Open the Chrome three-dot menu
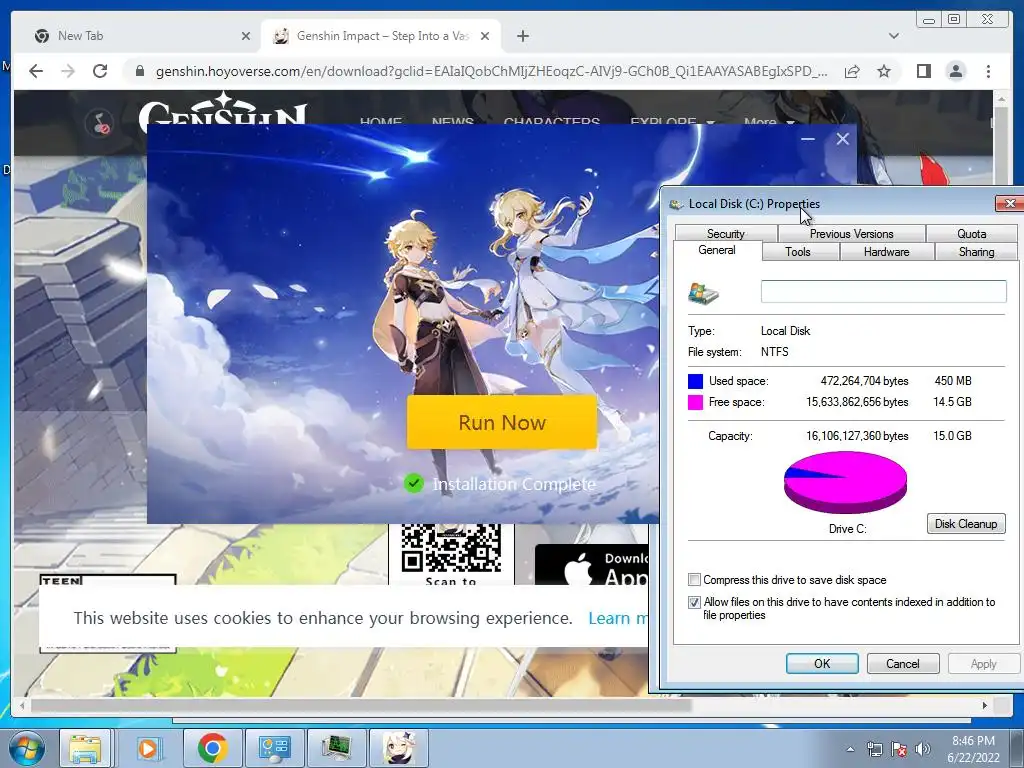1024x768 pixels. [988, 71]
